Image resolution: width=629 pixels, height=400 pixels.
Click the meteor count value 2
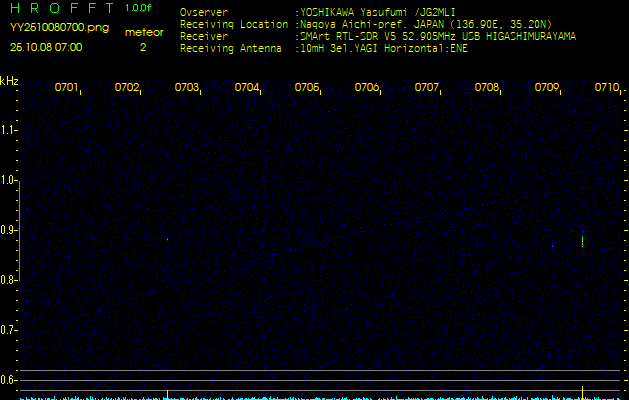tap(143, 47)
